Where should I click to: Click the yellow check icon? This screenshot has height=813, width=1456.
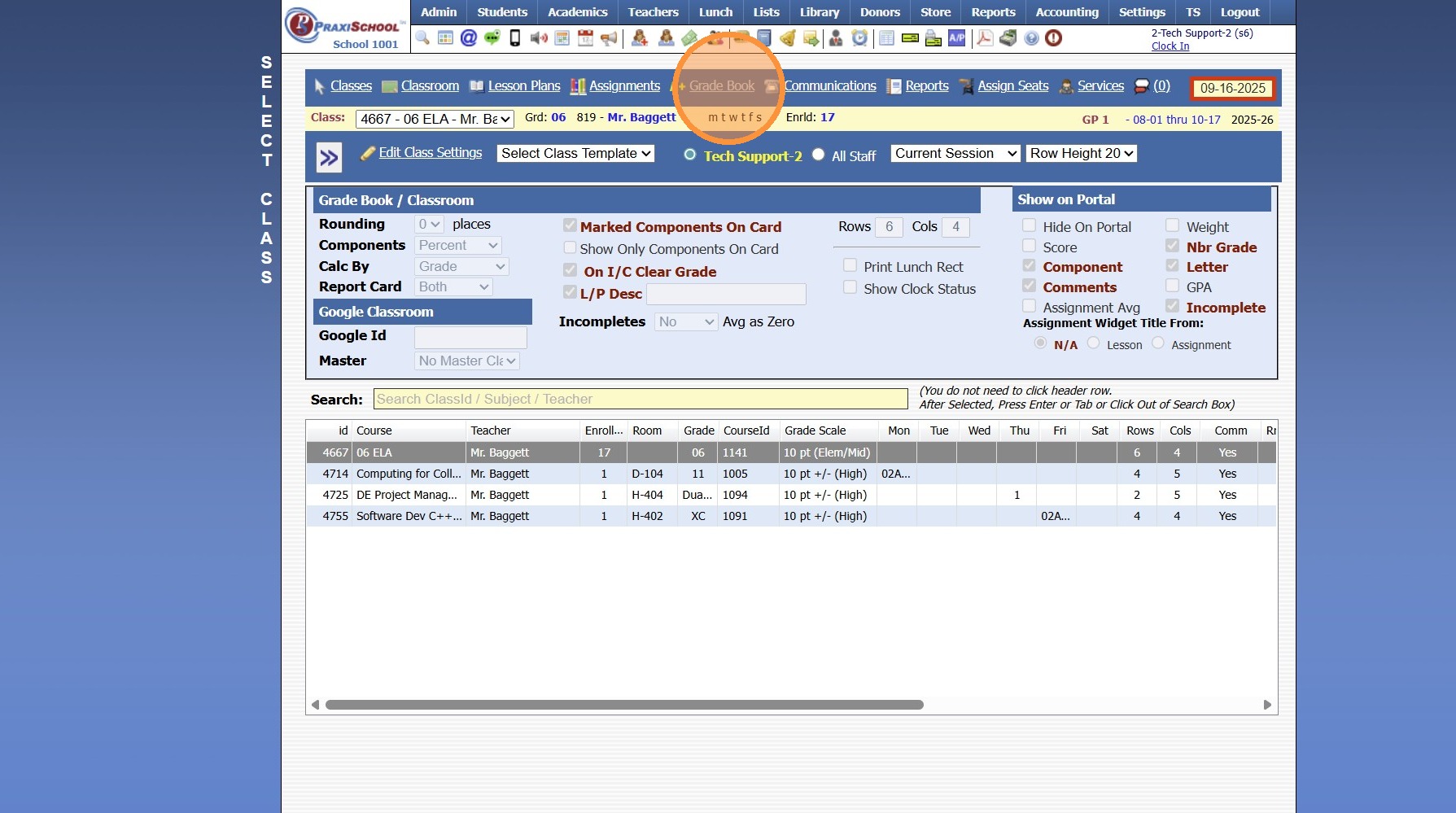pos(911,38)
